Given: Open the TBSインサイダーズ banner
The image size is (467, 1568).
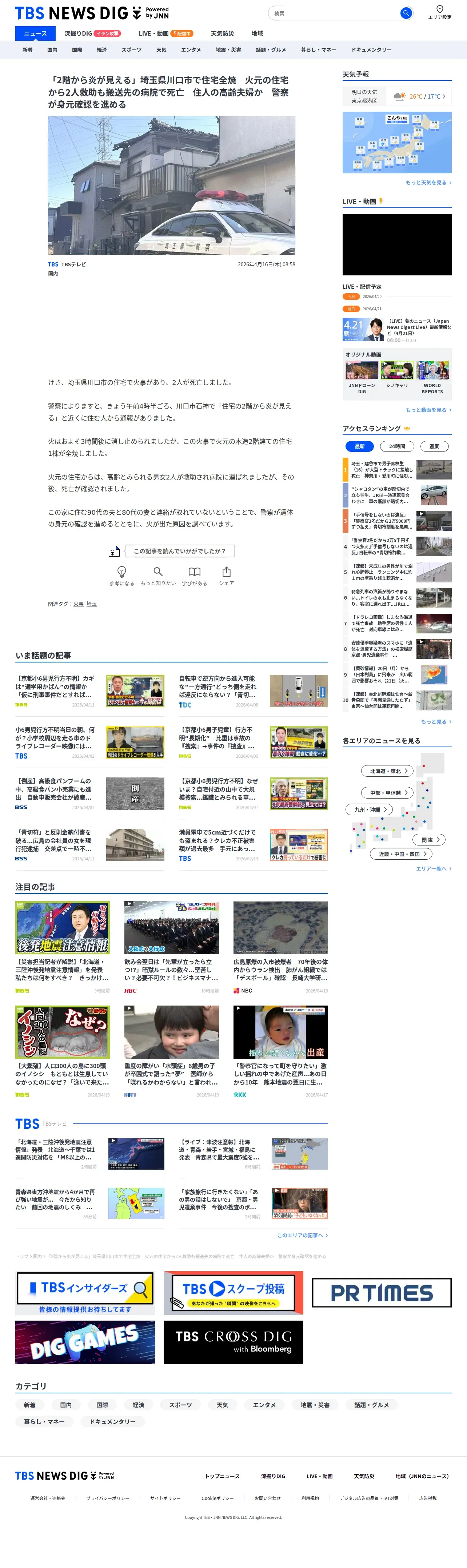Looking at the screenshot, I should [85, 1292].
